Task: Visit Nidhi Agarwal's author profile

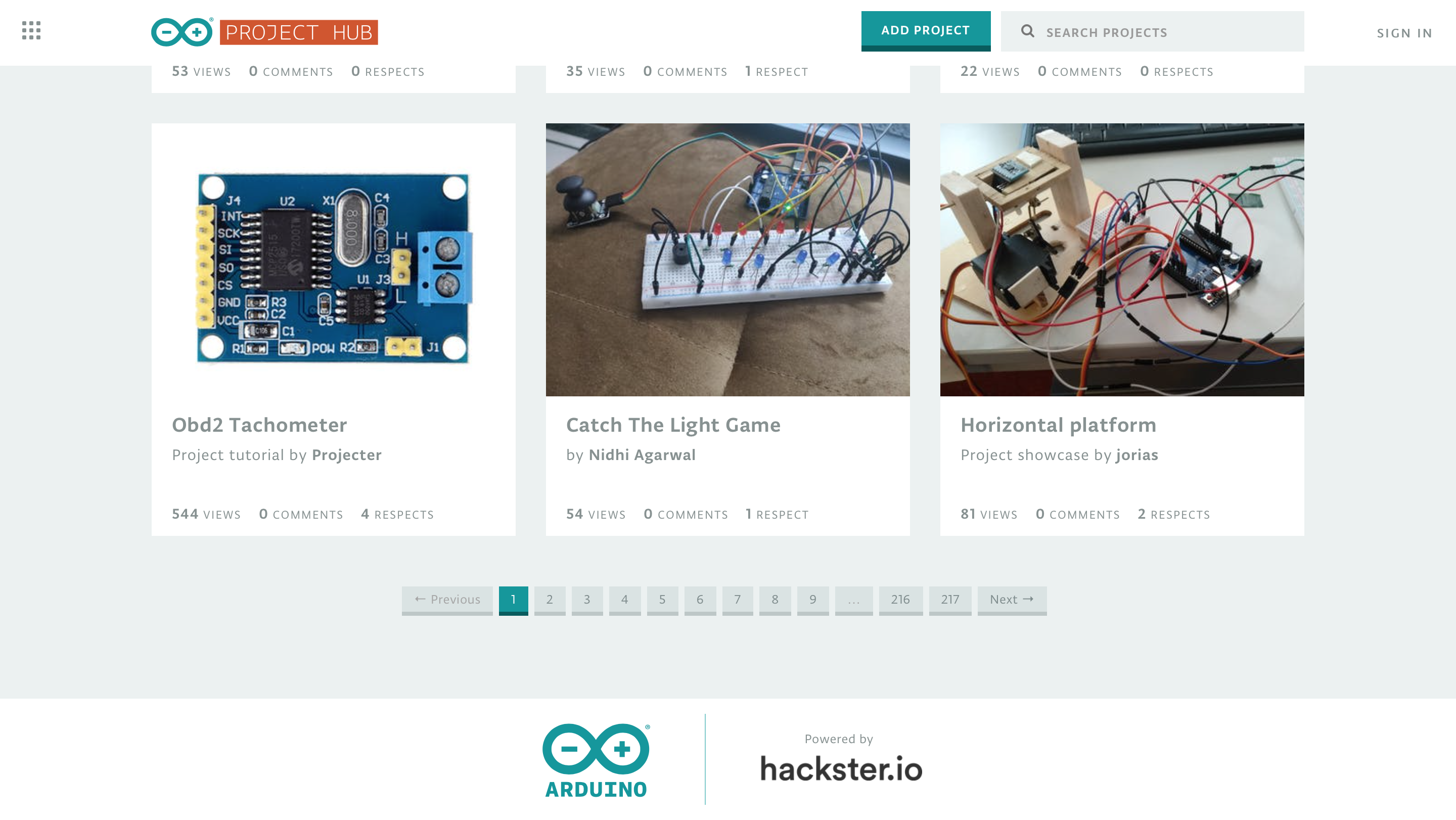Action: 642,455
